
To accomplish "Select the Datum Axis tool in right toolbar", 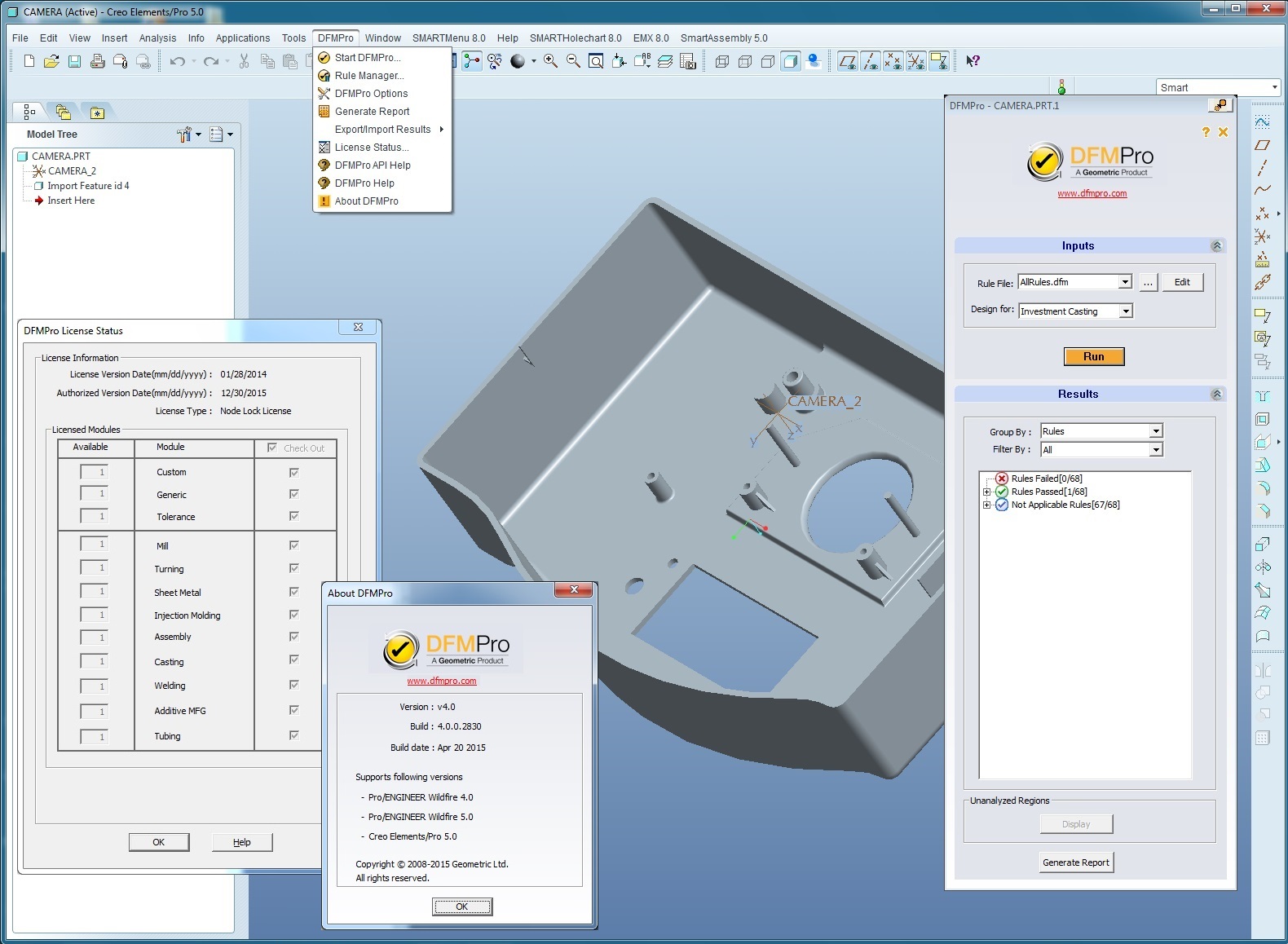I will click(x=1262, y=168).
